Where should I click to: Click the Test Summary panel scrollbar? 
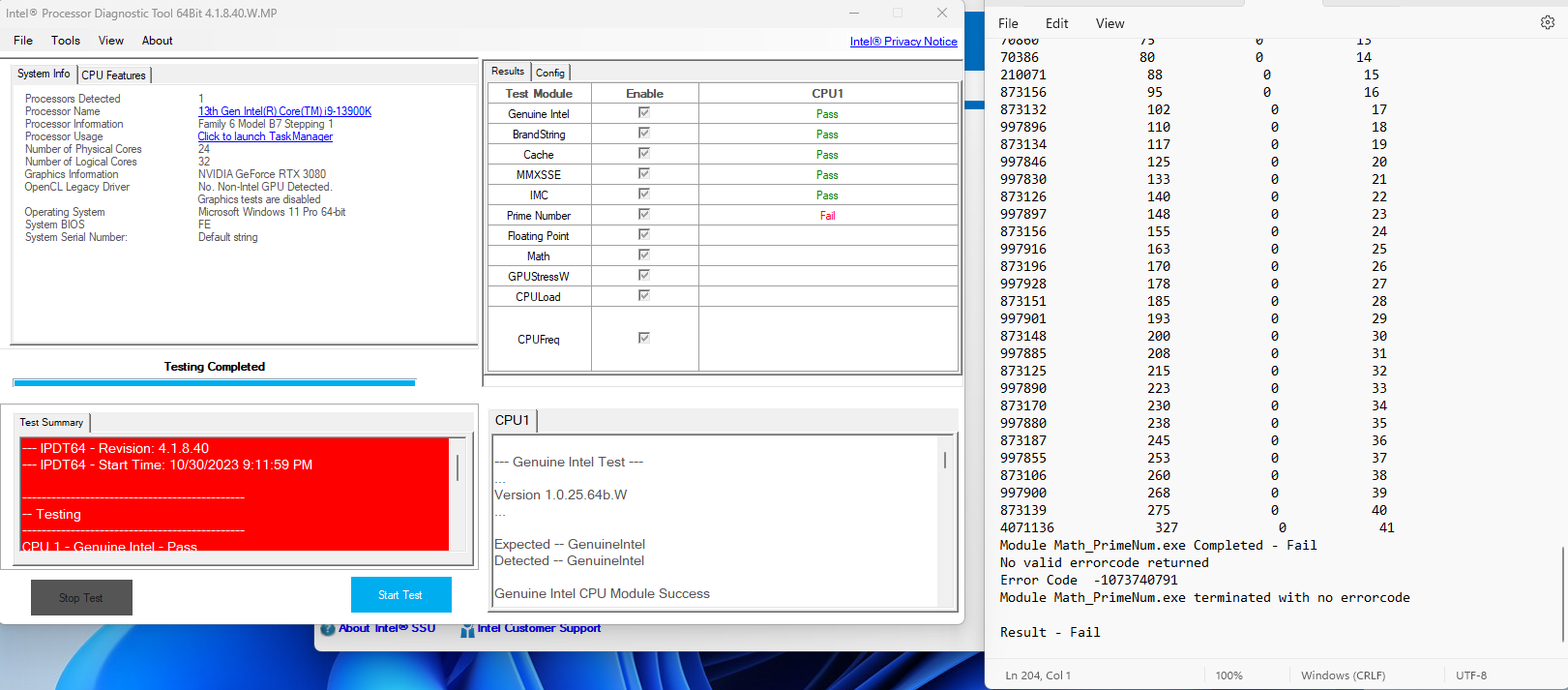(x=458, y=469)
